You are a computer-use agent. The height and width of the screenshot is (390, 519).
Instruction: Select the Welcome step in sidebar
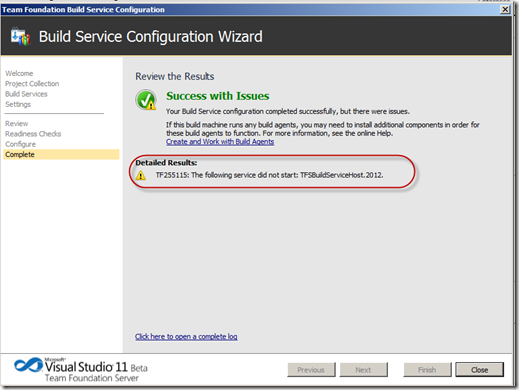click(19, 73)
